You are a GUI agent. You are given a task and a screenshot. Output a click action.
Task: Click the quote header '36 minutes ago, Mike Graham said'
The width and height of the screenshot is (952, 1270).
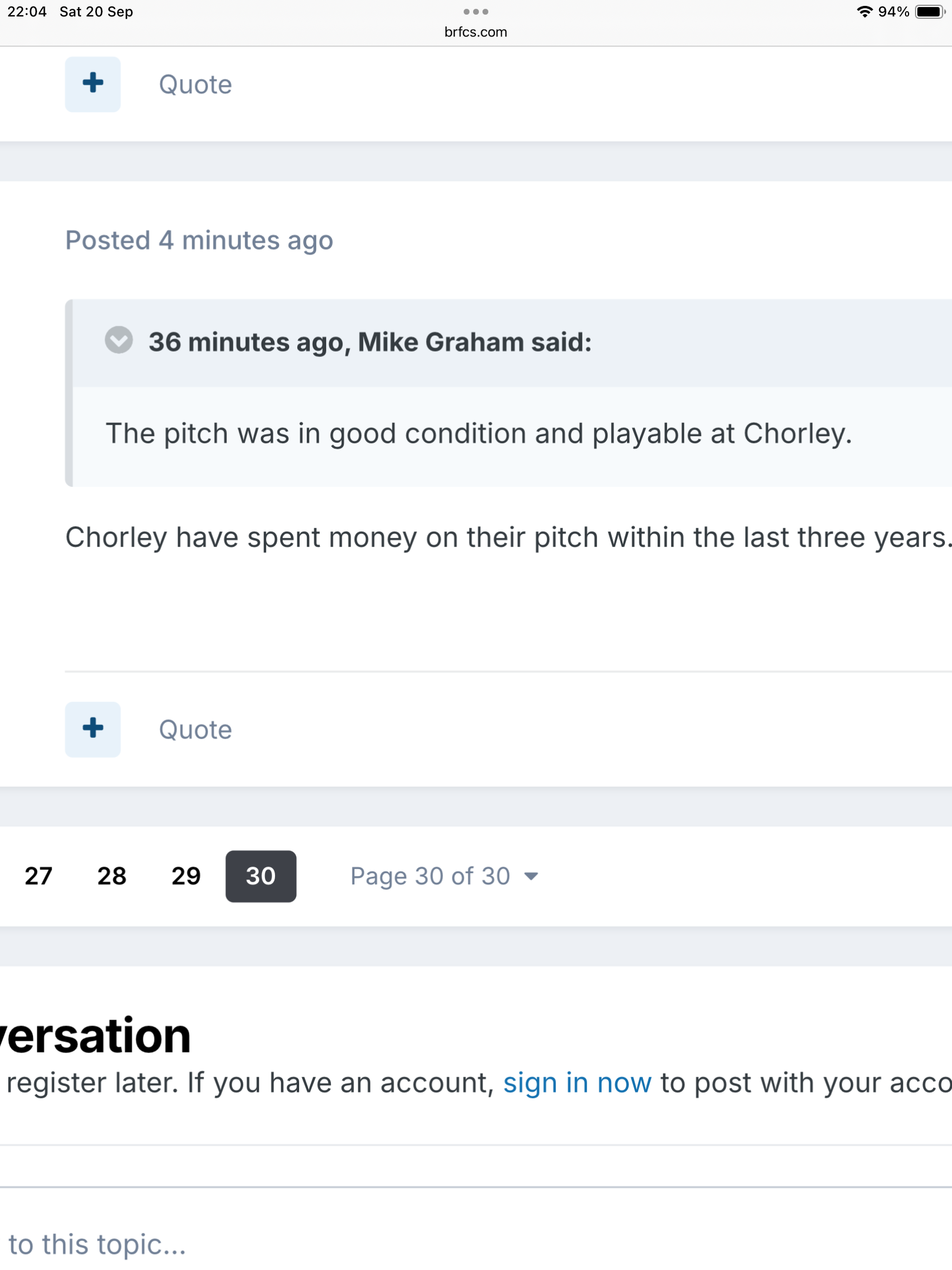(370, 342)
